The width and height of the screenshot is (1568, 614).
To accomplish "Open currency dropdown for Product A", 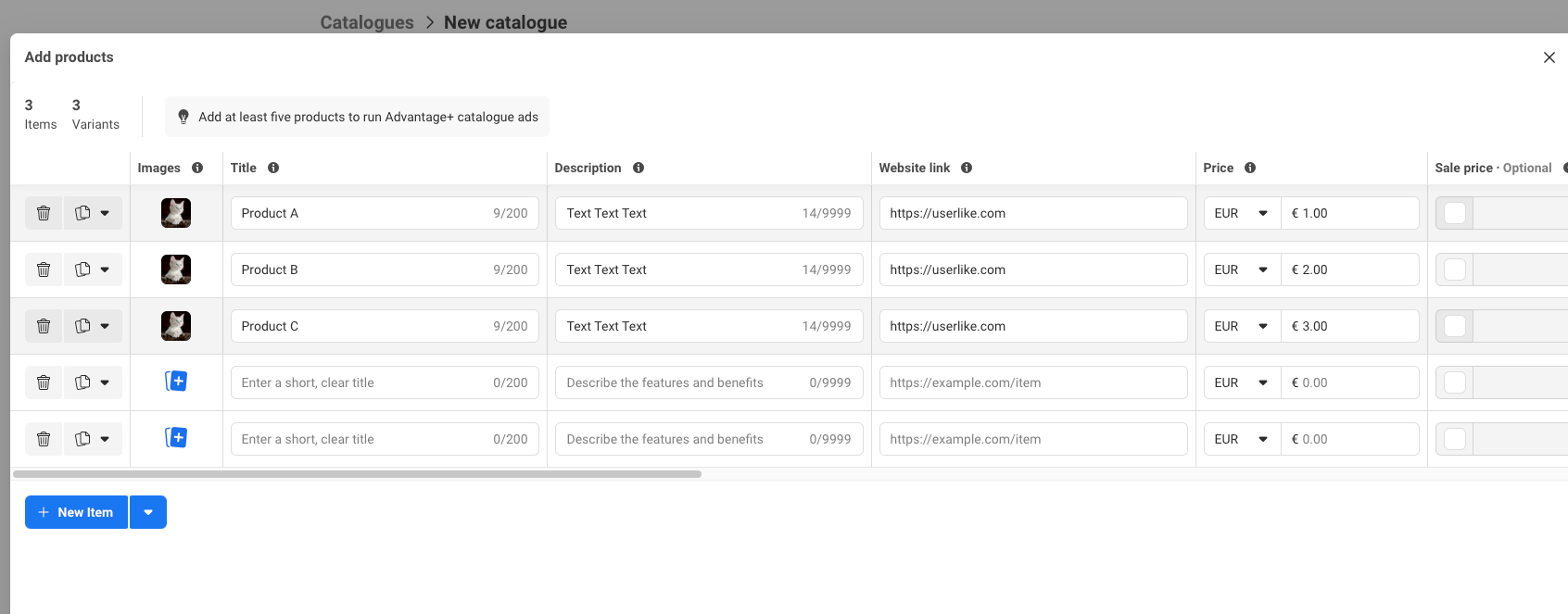I will [1242, 213].
